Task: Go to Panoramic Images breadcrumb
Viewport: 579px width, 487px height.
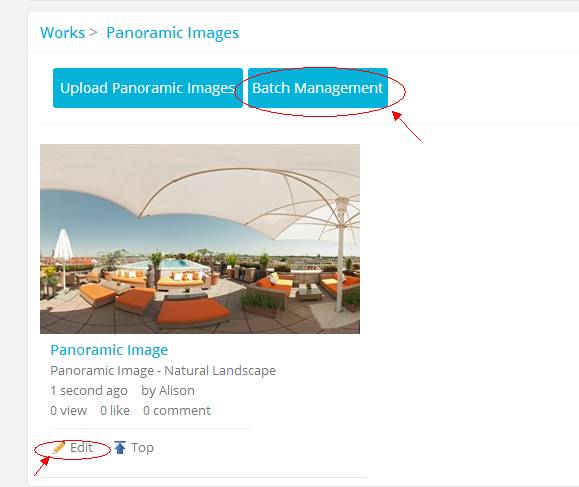Action: pyautogui.click(x=172, y=33)
